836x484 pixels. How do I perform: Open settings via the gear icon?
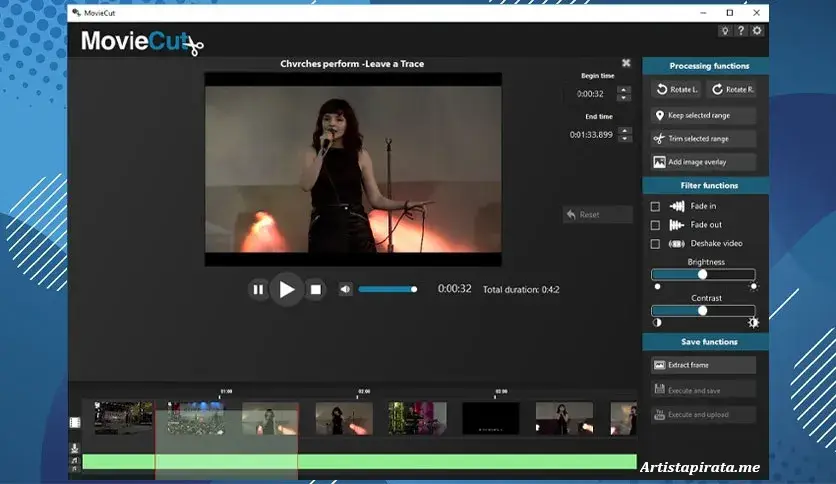[757, 31]
